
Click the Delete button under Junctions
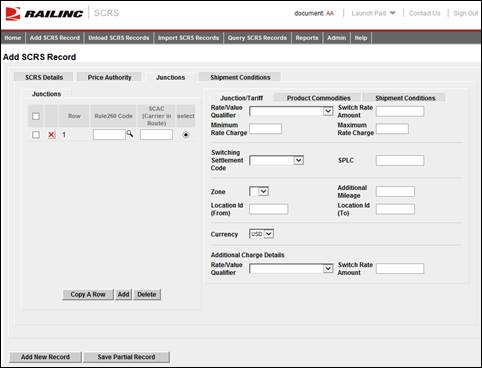coord(147,294)
